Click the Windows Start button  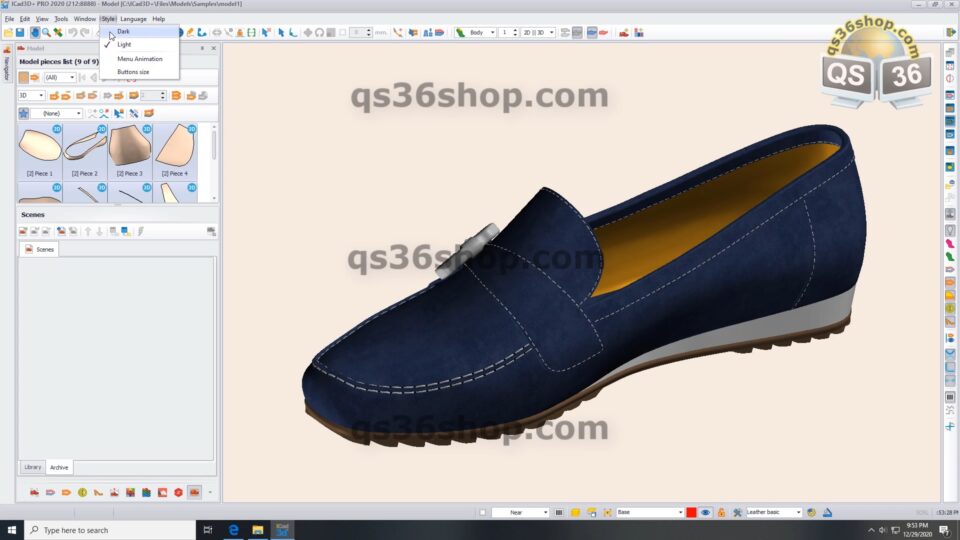(x=12, y=530)
